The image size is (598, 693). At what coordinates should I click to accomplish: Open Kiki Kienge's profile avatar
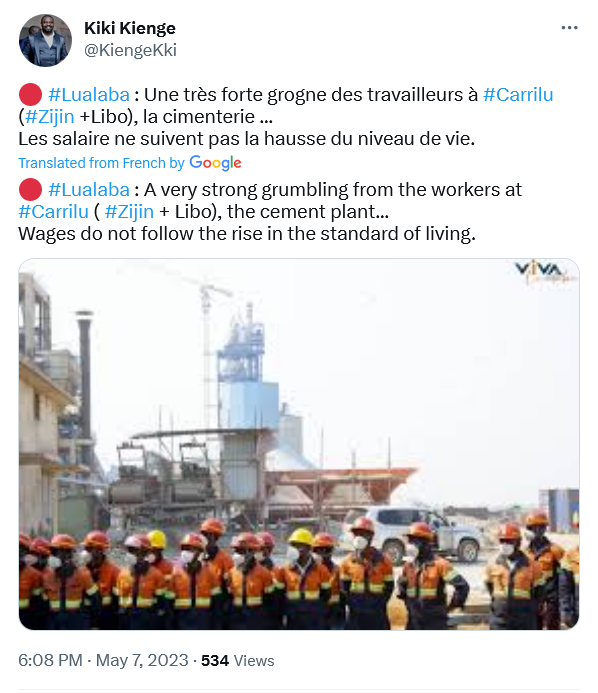(45, 40)
